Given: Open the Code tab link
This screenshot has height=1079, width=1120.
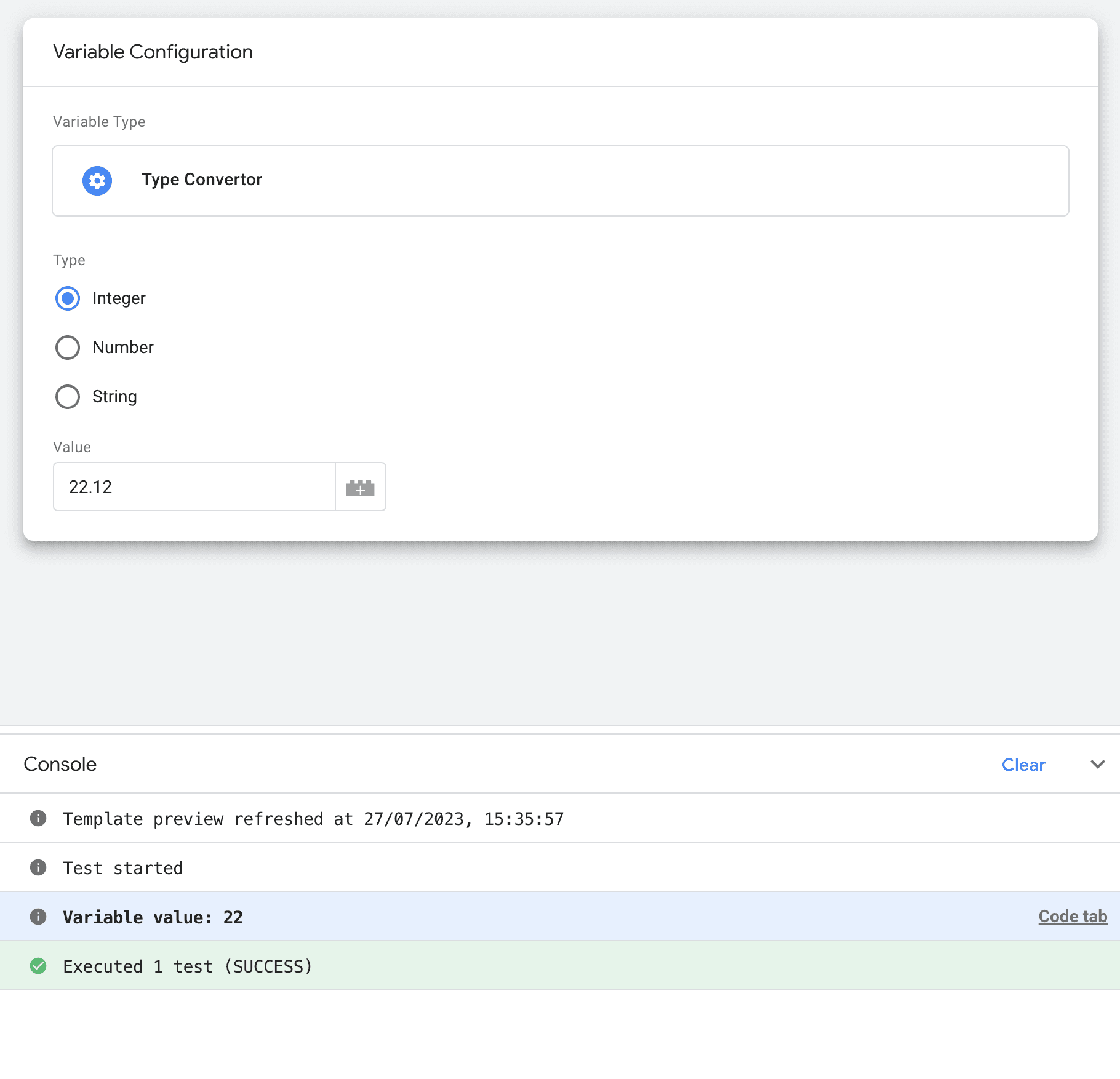Looking at the screenshot, I should 1073,917.
